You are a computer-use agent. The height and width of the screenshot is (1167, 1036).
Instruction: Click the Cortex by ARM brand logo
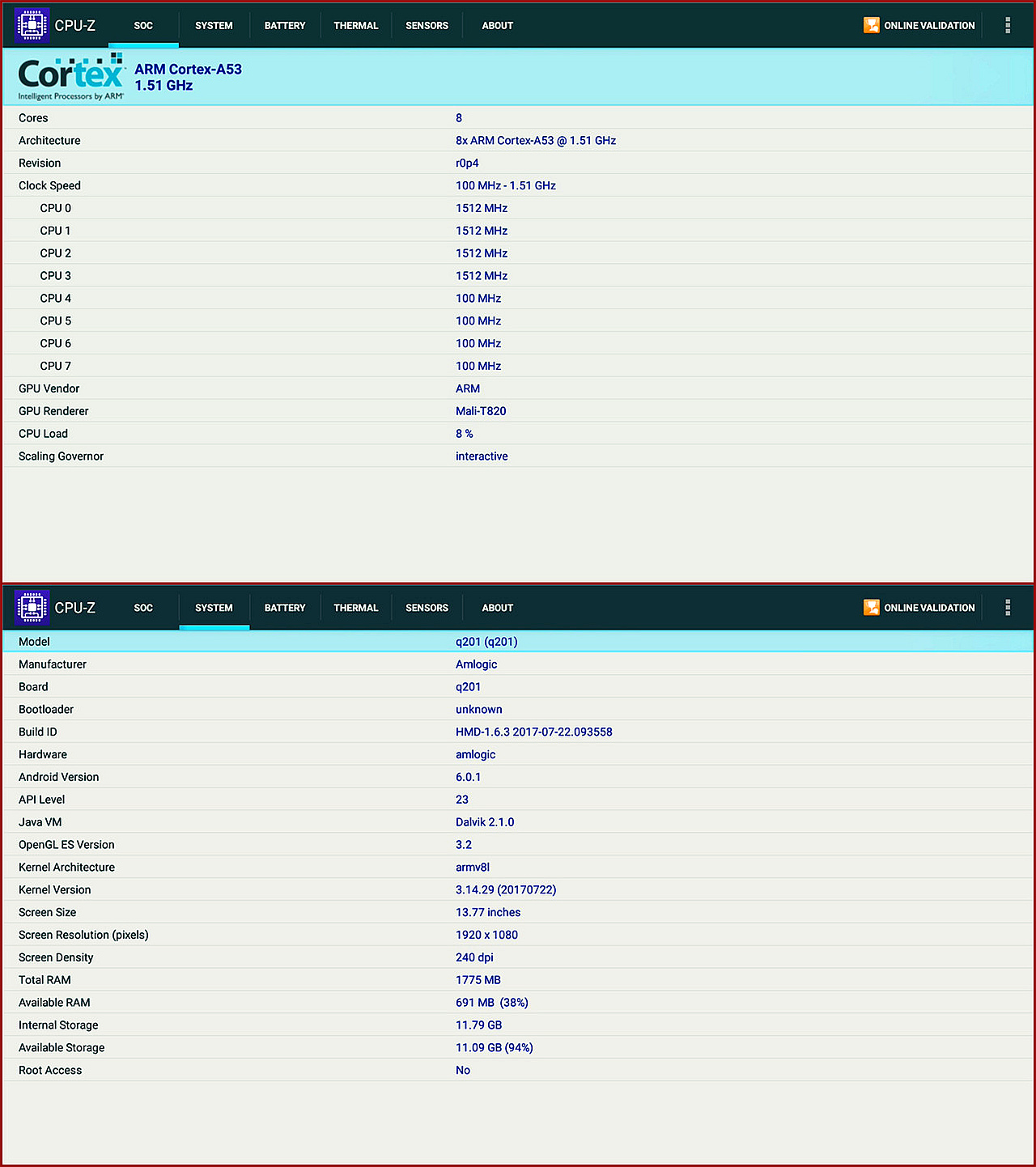[x=69, y=73]
